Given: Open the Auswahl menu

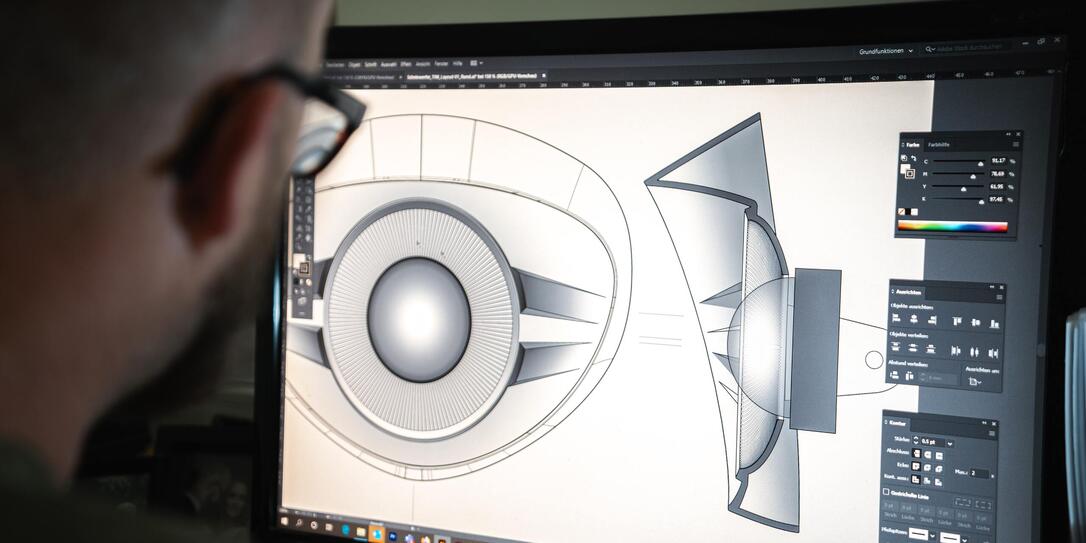Looking at the screenshot, I should (389, 64).
